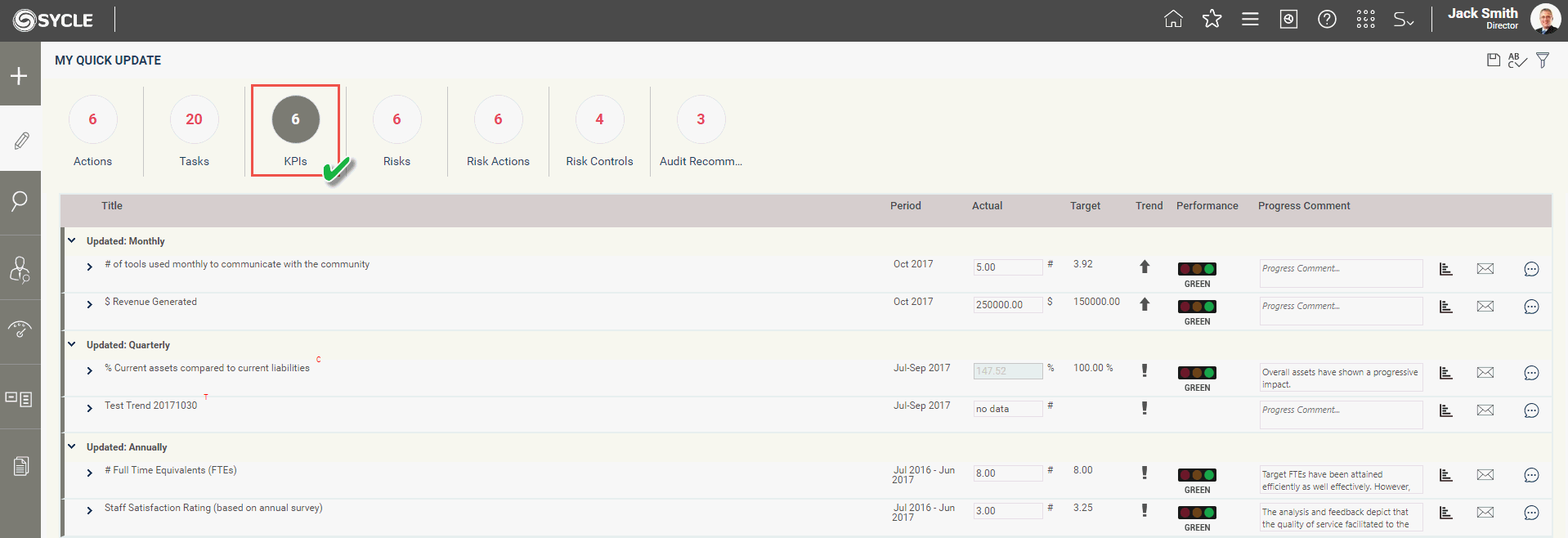Open the documents sidebar icon
The height and width of the screenshot is (538, 1568).
coord(21,466)
